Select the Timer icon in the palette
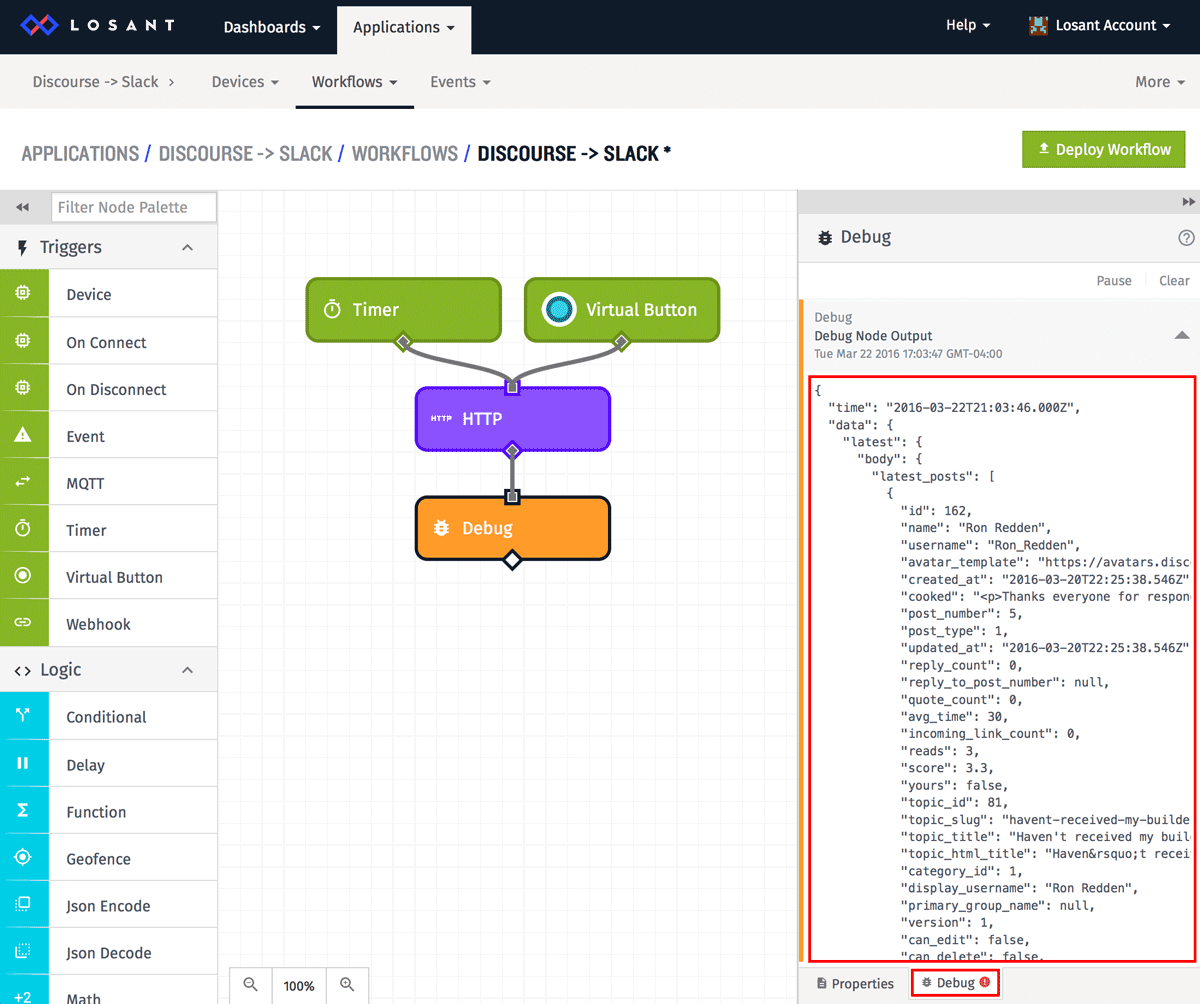The height and width of the screenshot is (1004, 1200). point(24,530)
